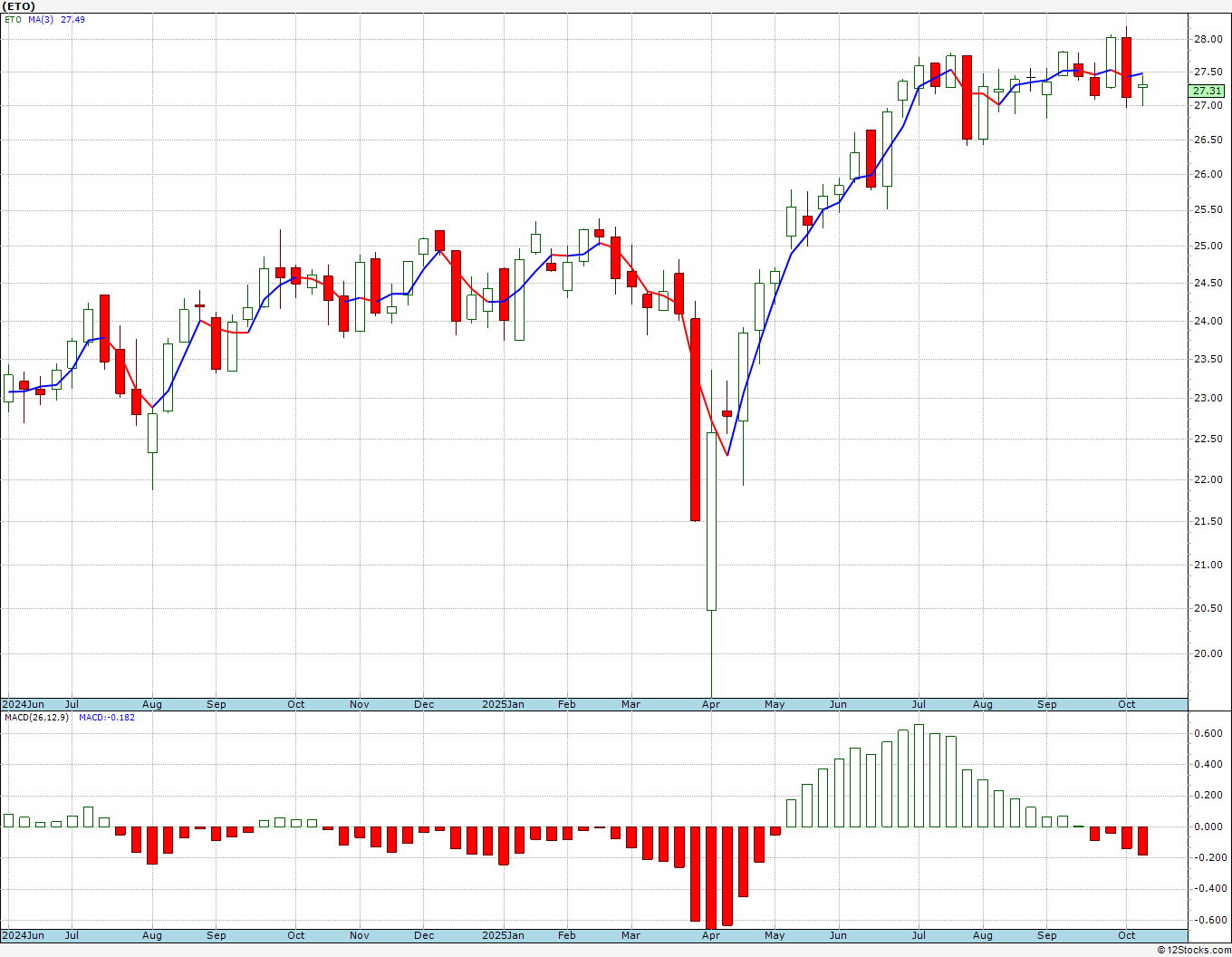Select the 20.50 price axis label
Viewport: 1232px width, 957px height.
[x=1207, y=608]
